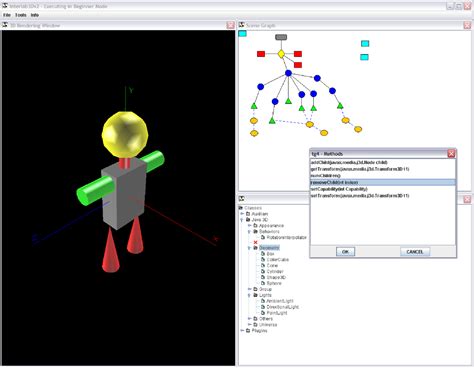Expand the Auxiliars tree node
Image resolution: width=474 pixels, height=380 pixels.
(x=242, y=214)
